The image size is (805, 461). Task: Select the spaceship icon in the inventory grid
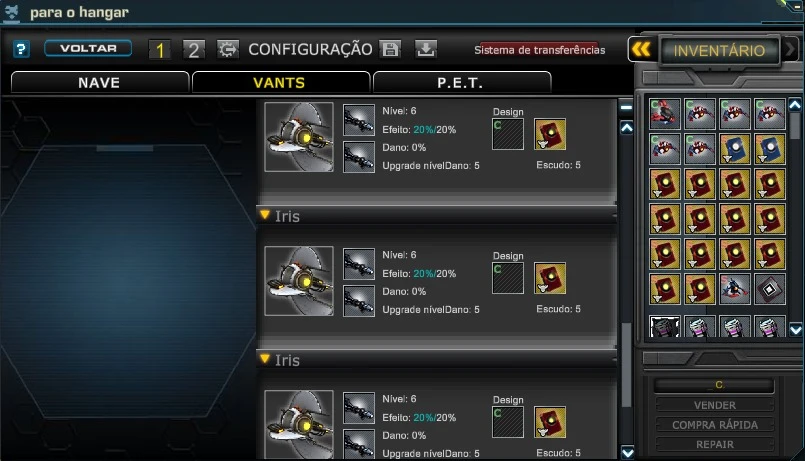tap(735, 289)
